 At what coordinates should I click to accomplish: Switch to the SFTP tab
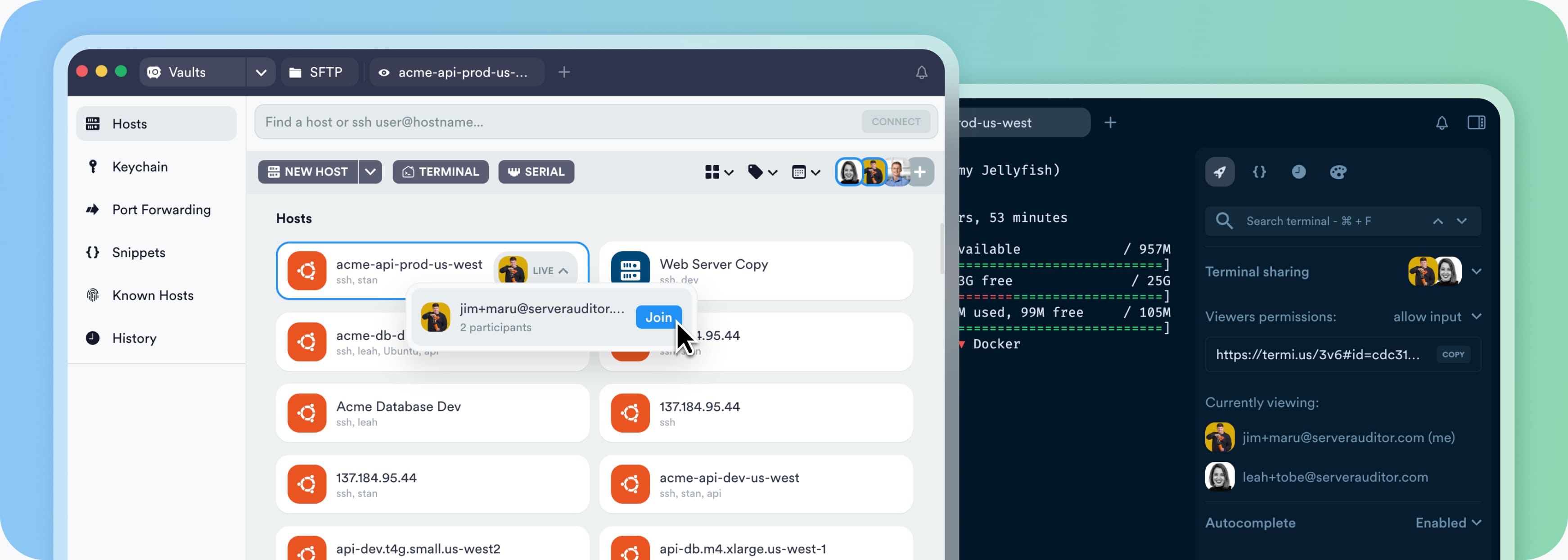(x=319, y=72)
